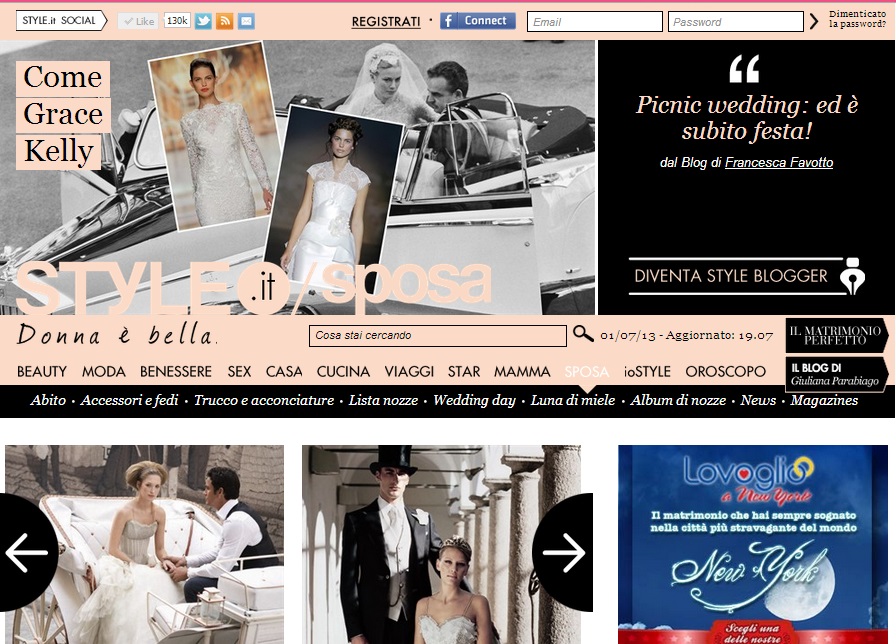Click the 'Cosa stai cercando' search box
896x644 pixels.
[437, 336]
